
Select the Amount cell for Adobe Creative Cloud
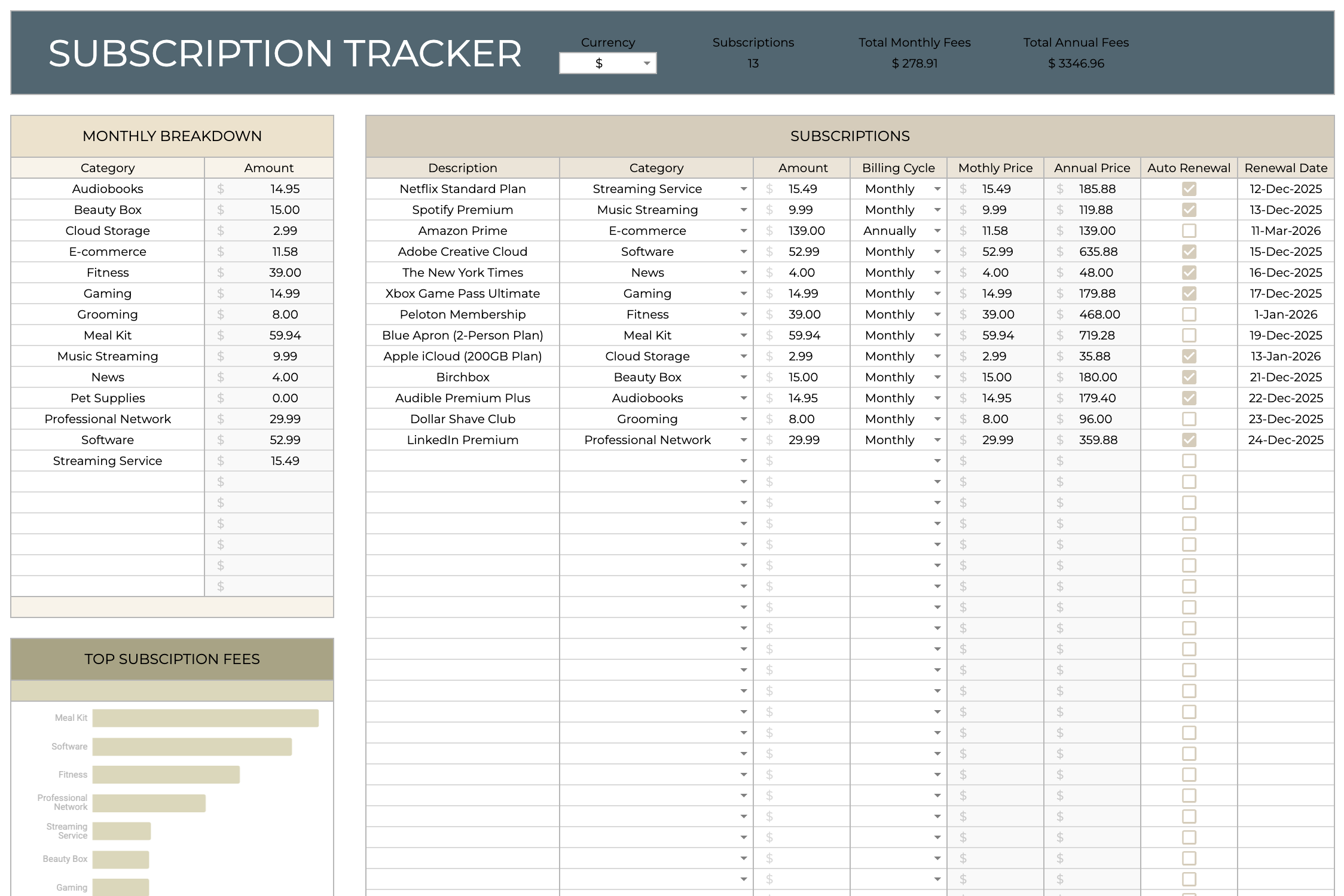803,251
